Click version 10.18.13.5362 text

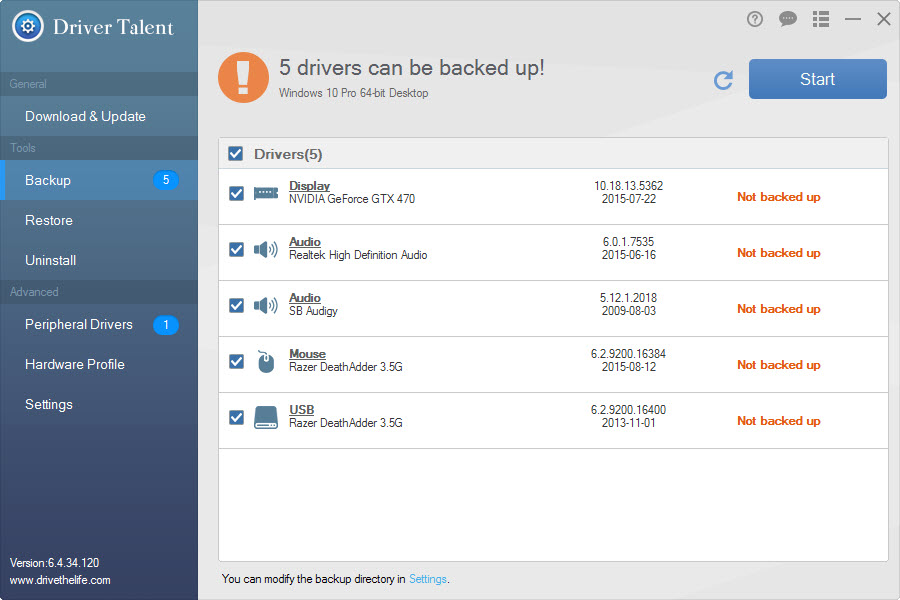pyautogui.click(x=629, y=186)
